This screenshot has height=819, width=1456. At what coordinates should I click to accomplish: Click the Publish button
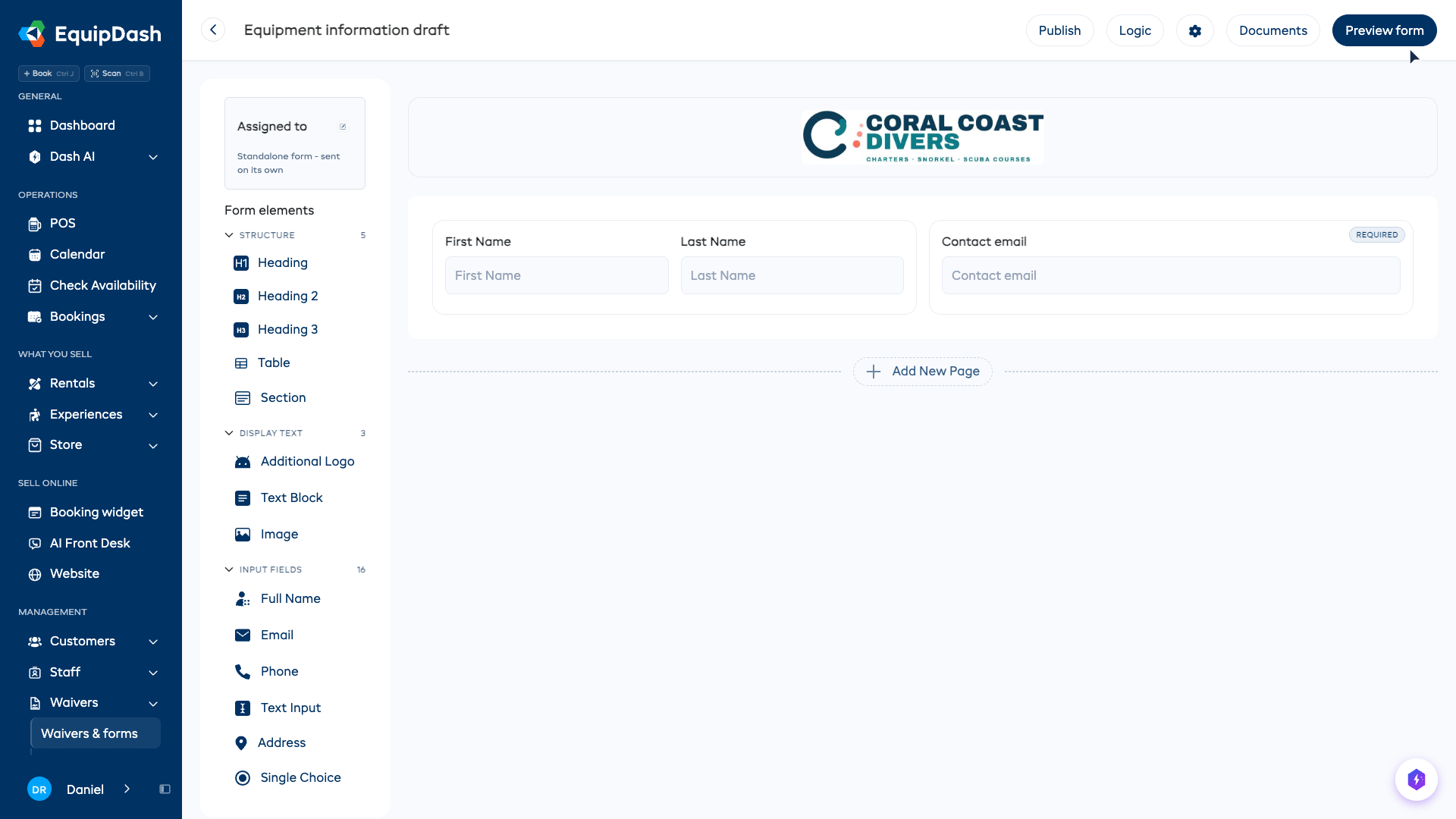1059,30
